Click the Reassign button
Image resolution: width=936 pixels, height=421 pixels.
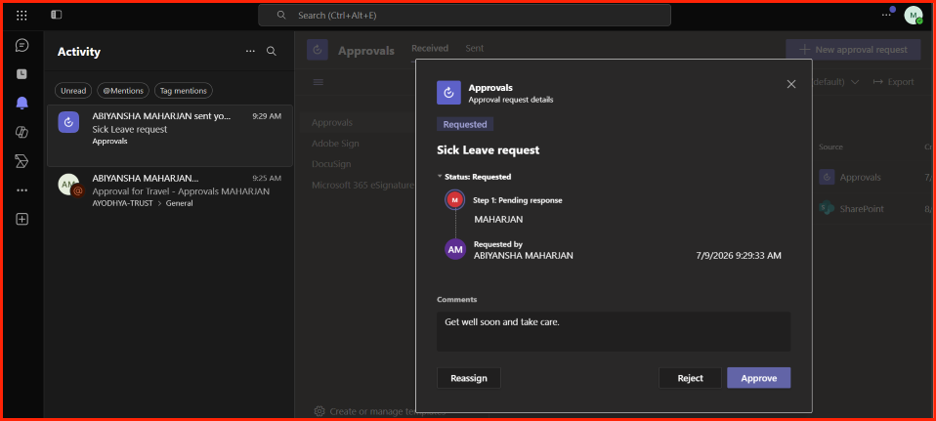point(469,378)
